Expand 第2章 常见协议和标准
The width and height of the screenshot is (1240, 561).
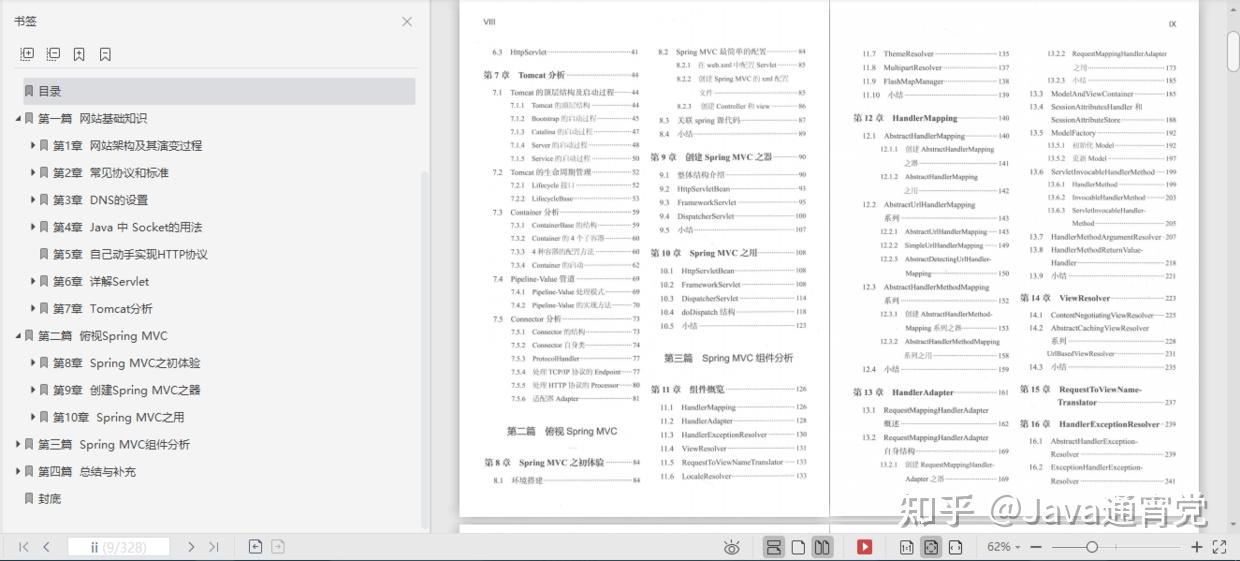point(32,172)
